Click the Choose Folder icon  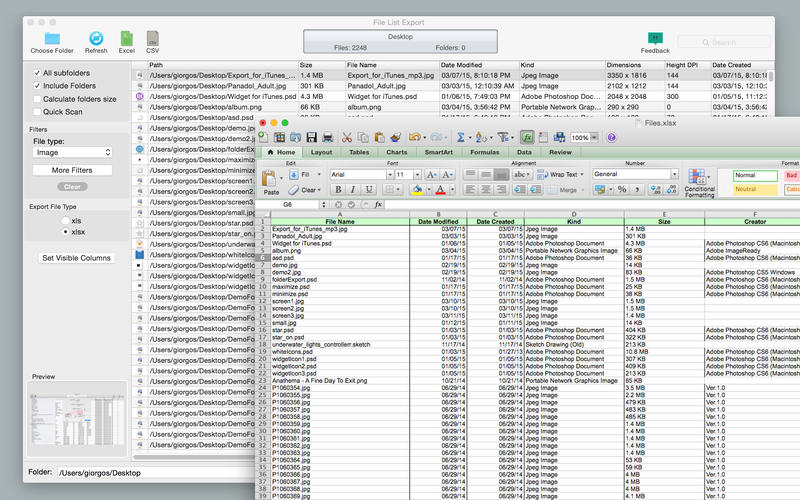click(51, 37)
